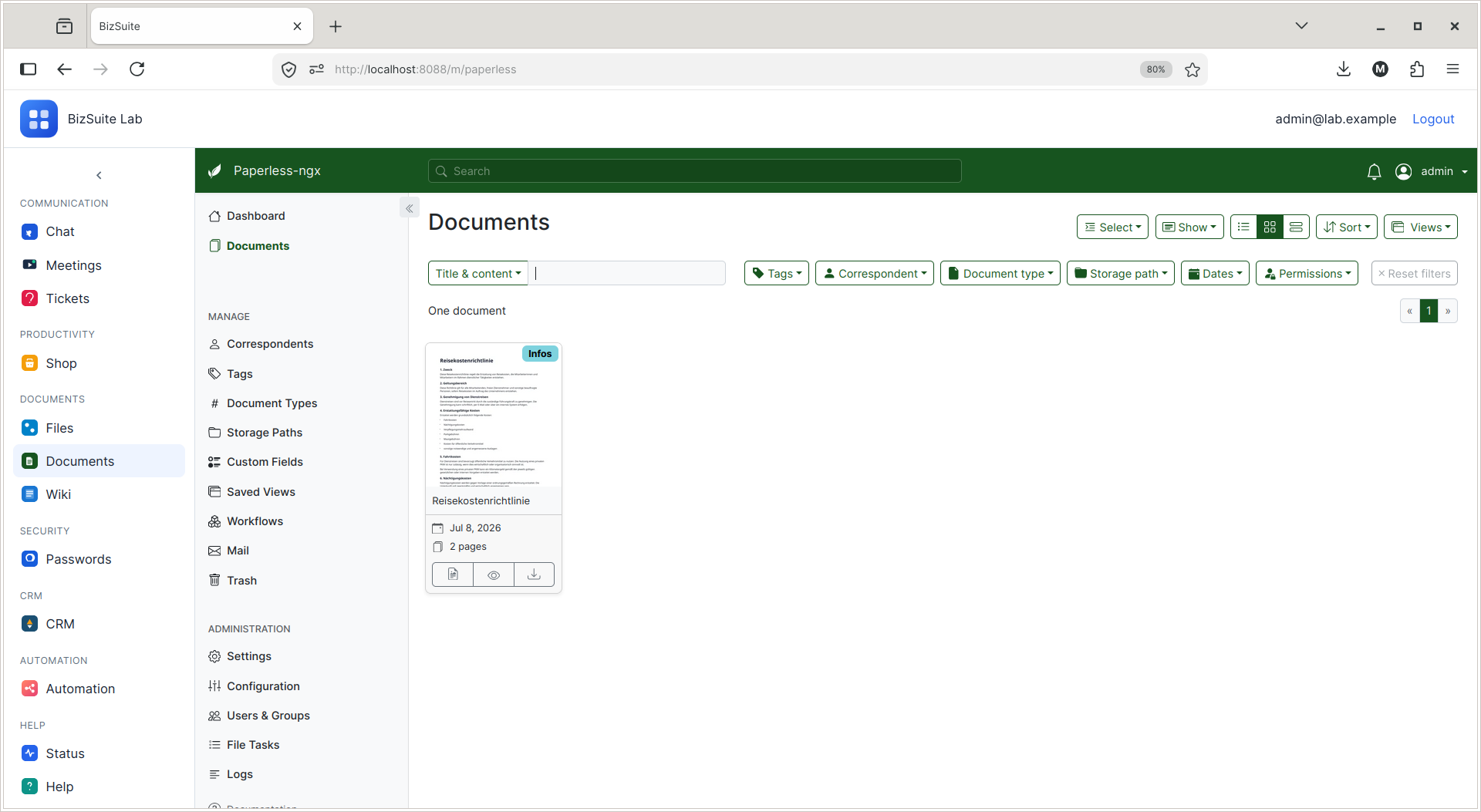Open the browser zoom 80% indicator
The image size is (1481, 812).
coord(1155,69)
